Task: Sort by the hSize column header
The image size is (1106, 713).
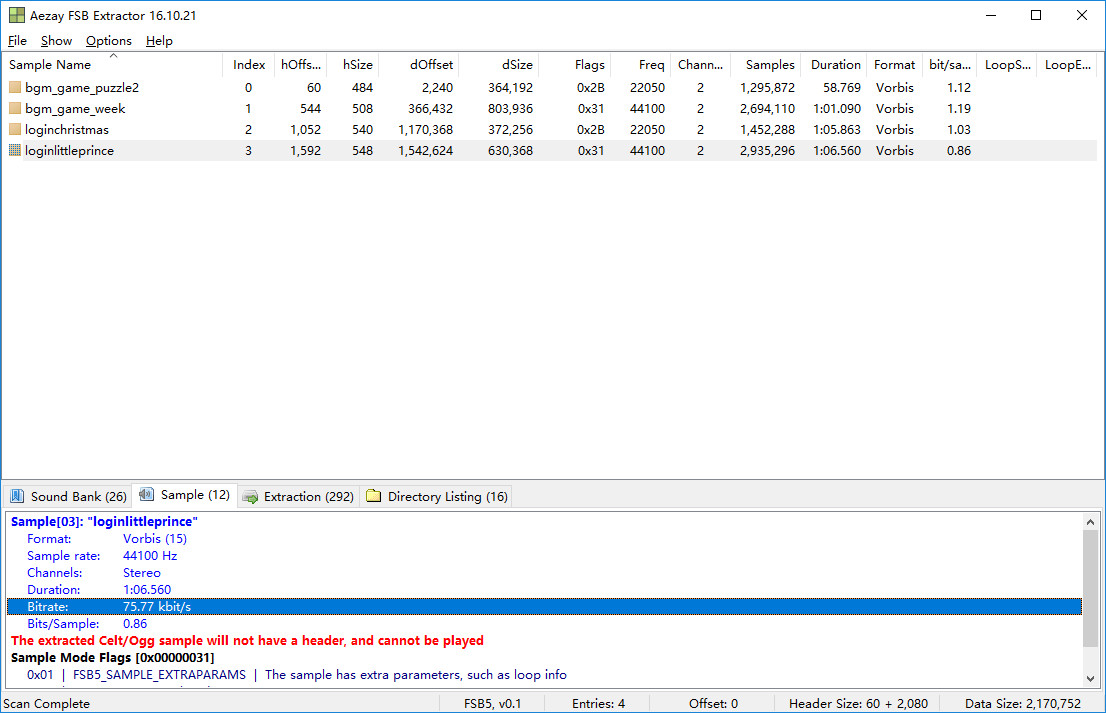Action: (353, 65)
